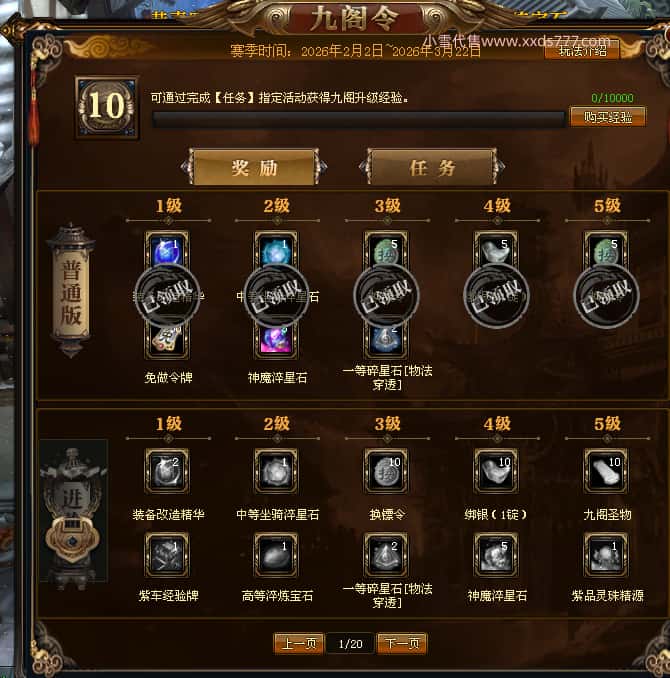Screen dimensions: 670x678
Task: Switch to the 任务 tab
Action: click(432, 167)
